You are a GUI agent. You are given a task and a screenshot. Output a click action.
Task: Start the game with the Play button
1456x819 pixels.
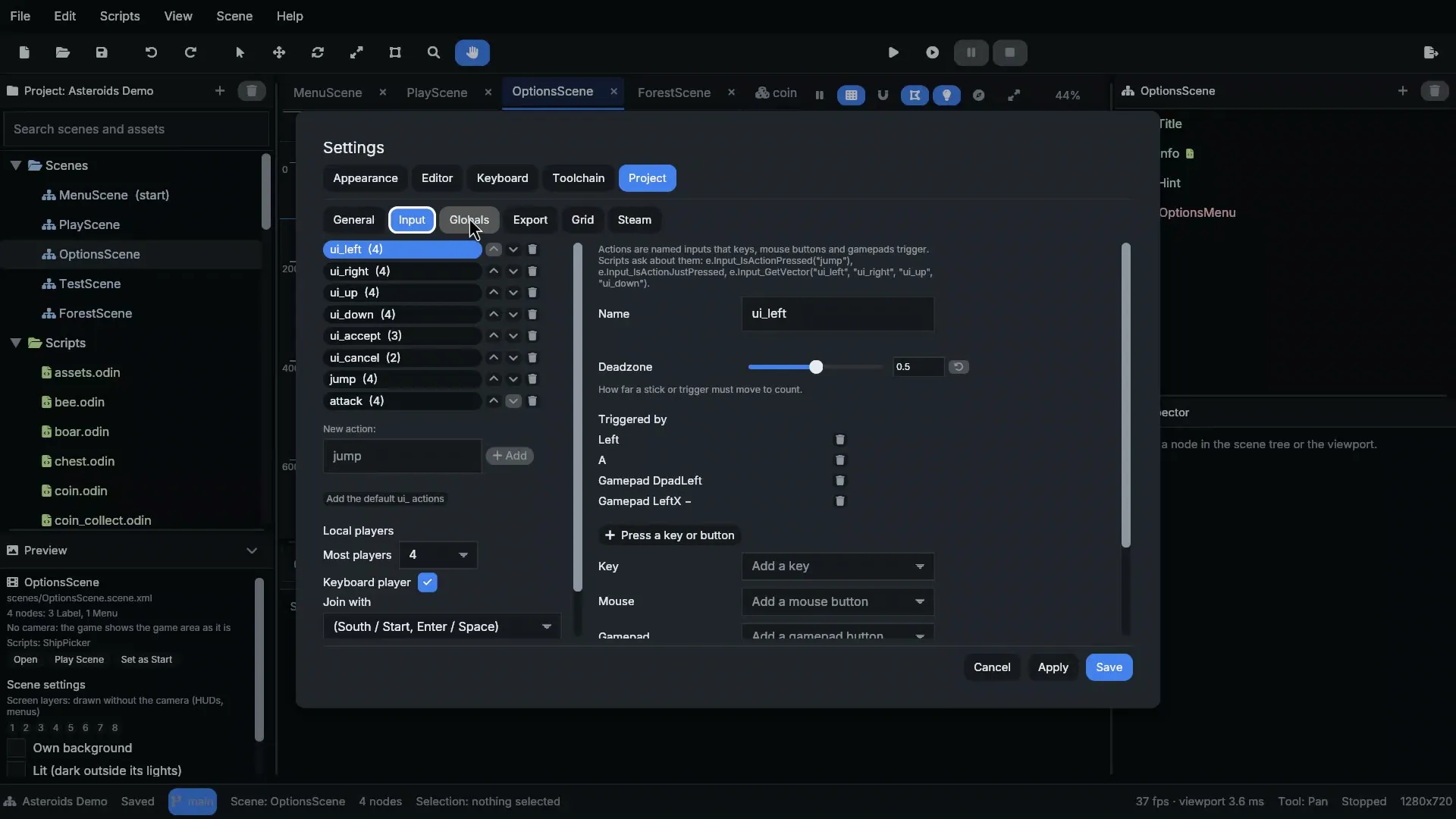[x=893, y=52]
